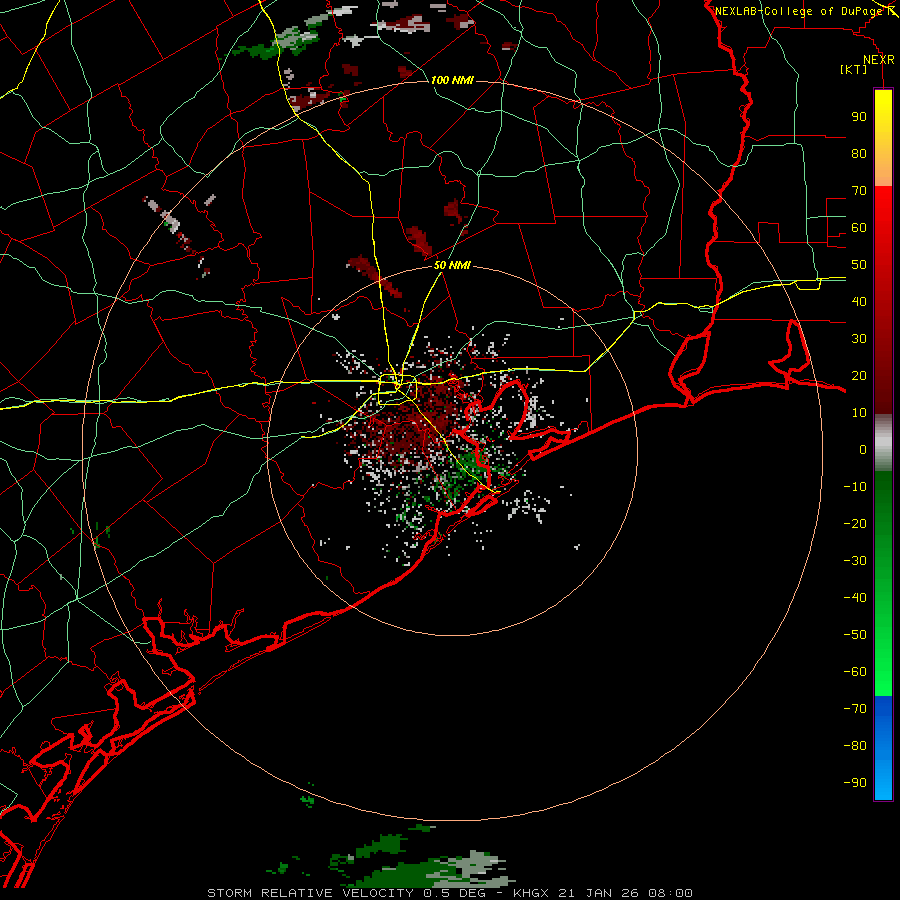Select the positive 80 legend value
The image size is (900, 900).
click(859, 153)
